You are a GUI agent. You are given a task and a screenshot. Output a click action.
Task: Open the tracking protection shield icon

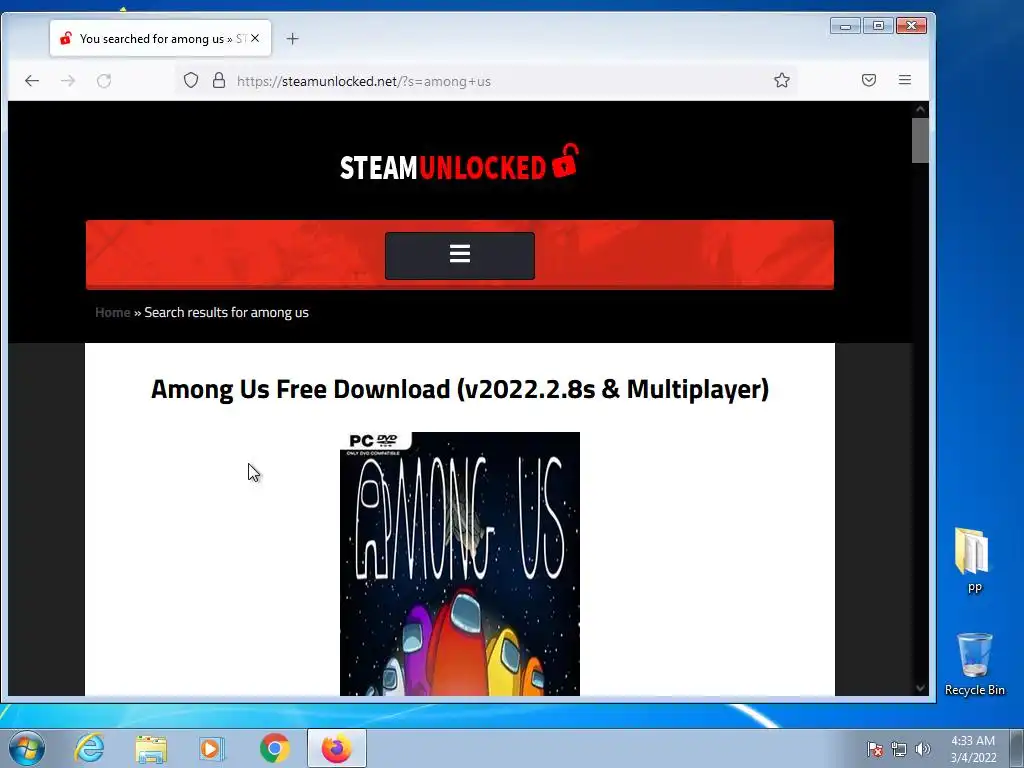(x=191, y=80)
